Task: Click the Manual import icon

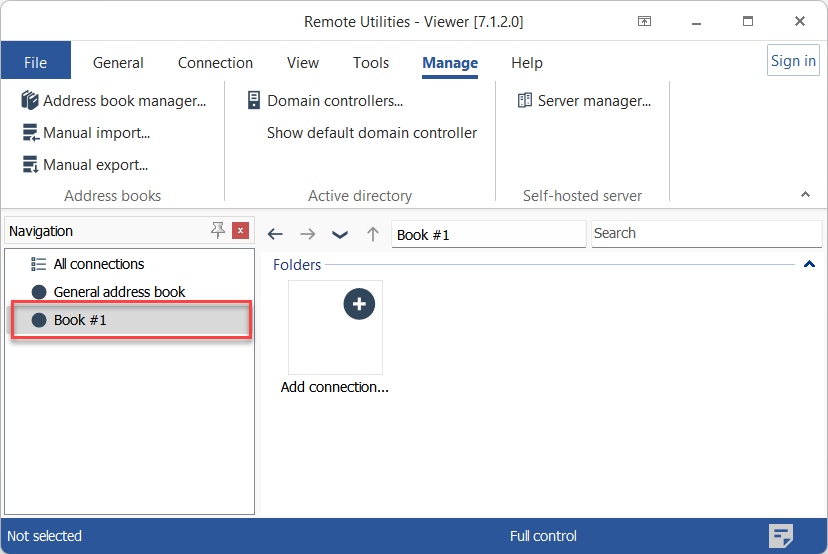Action: tap(30, 133)
